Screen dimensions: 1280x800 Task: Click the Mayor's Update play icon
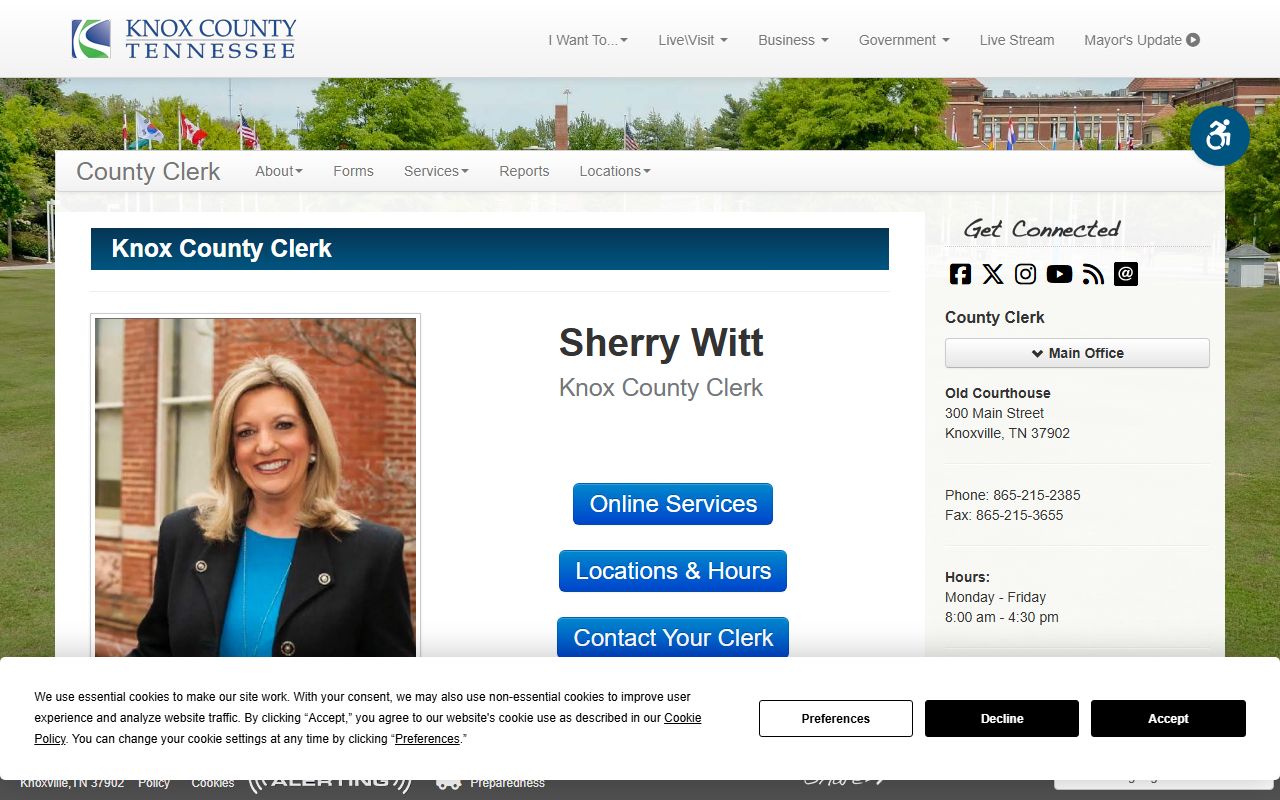[x=1193, y=40]
